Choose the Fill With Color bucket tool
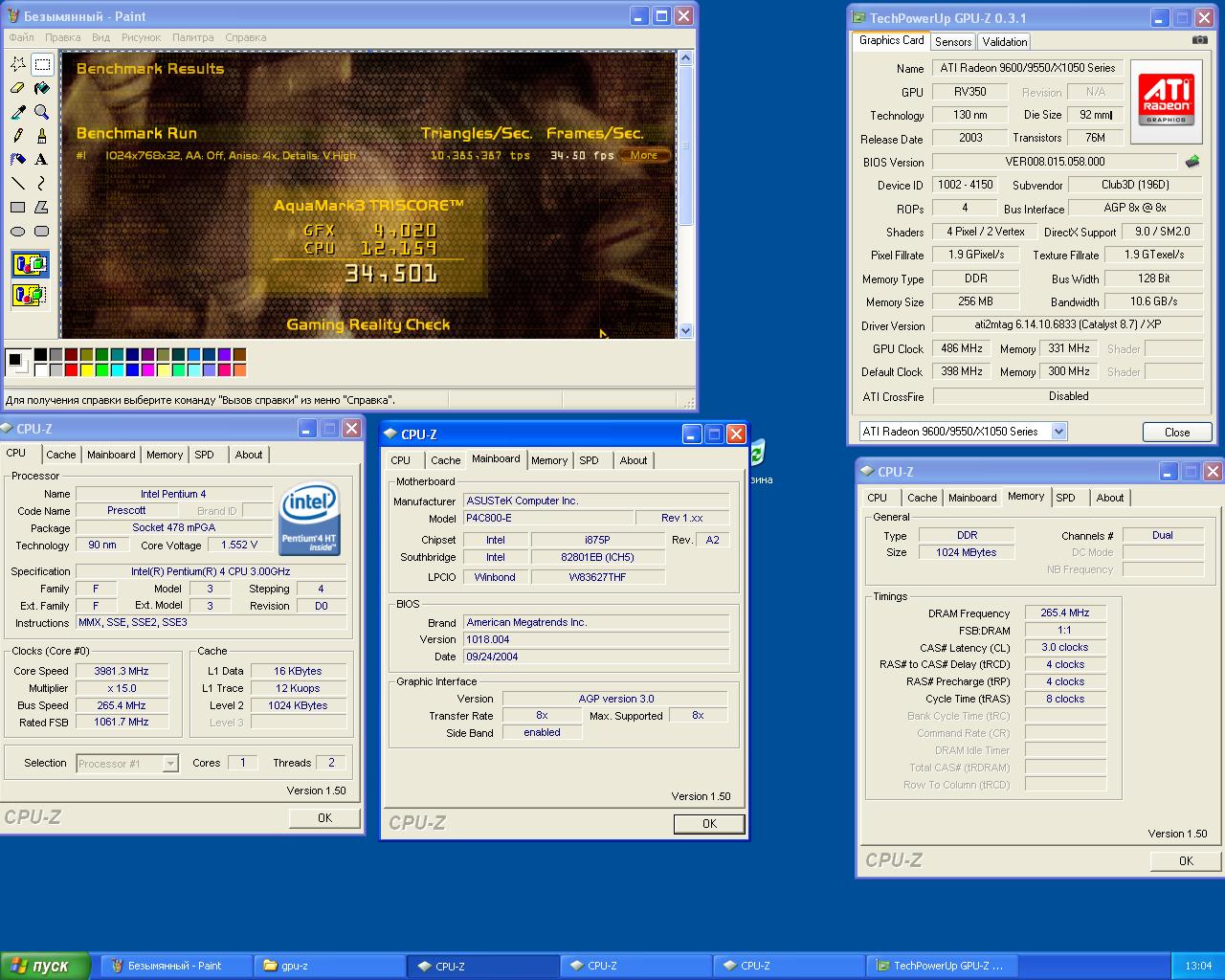1225x980 pixels. [x=42, y=88]
